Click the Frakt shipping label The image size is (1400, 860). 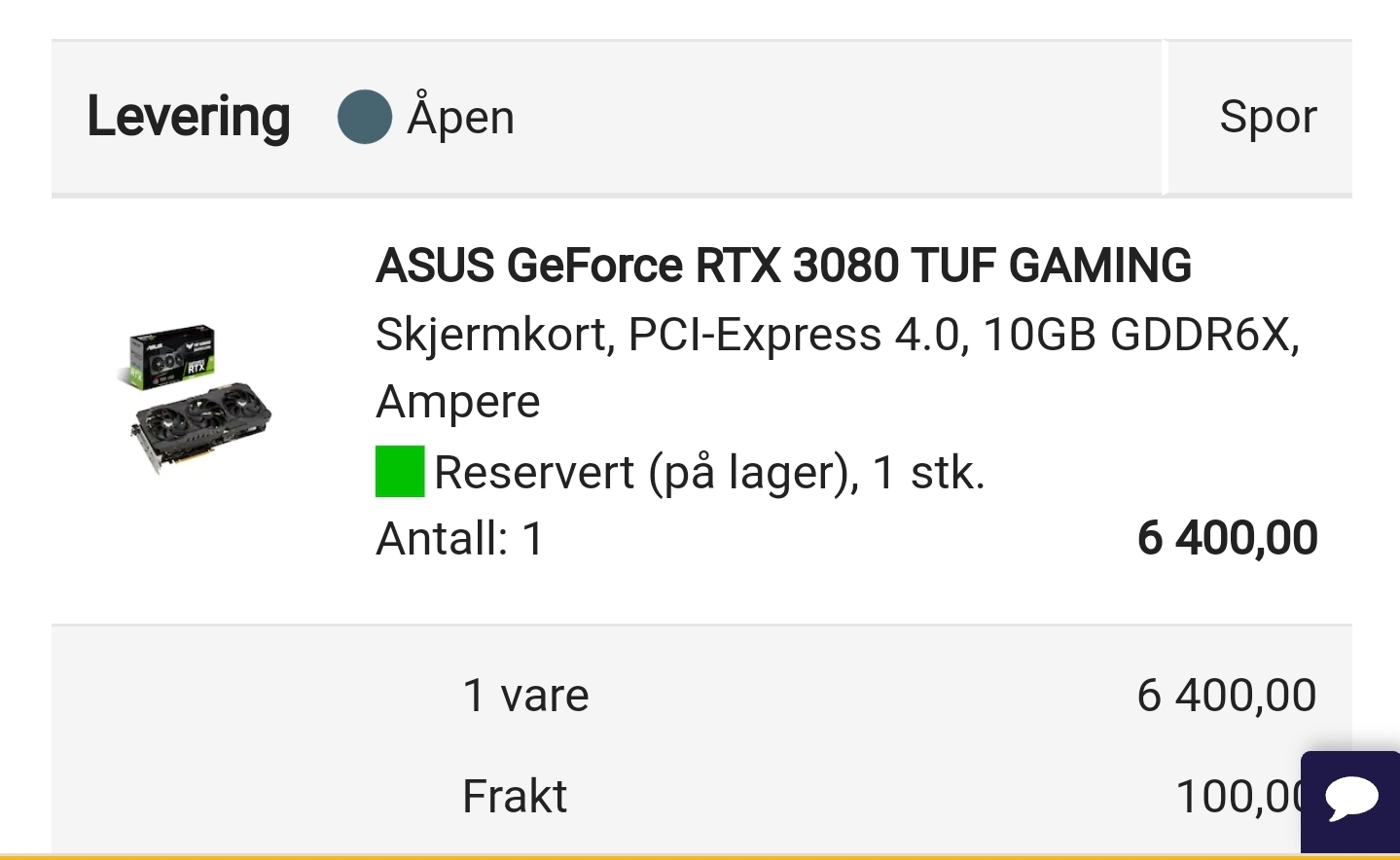(x=515, y=797)
